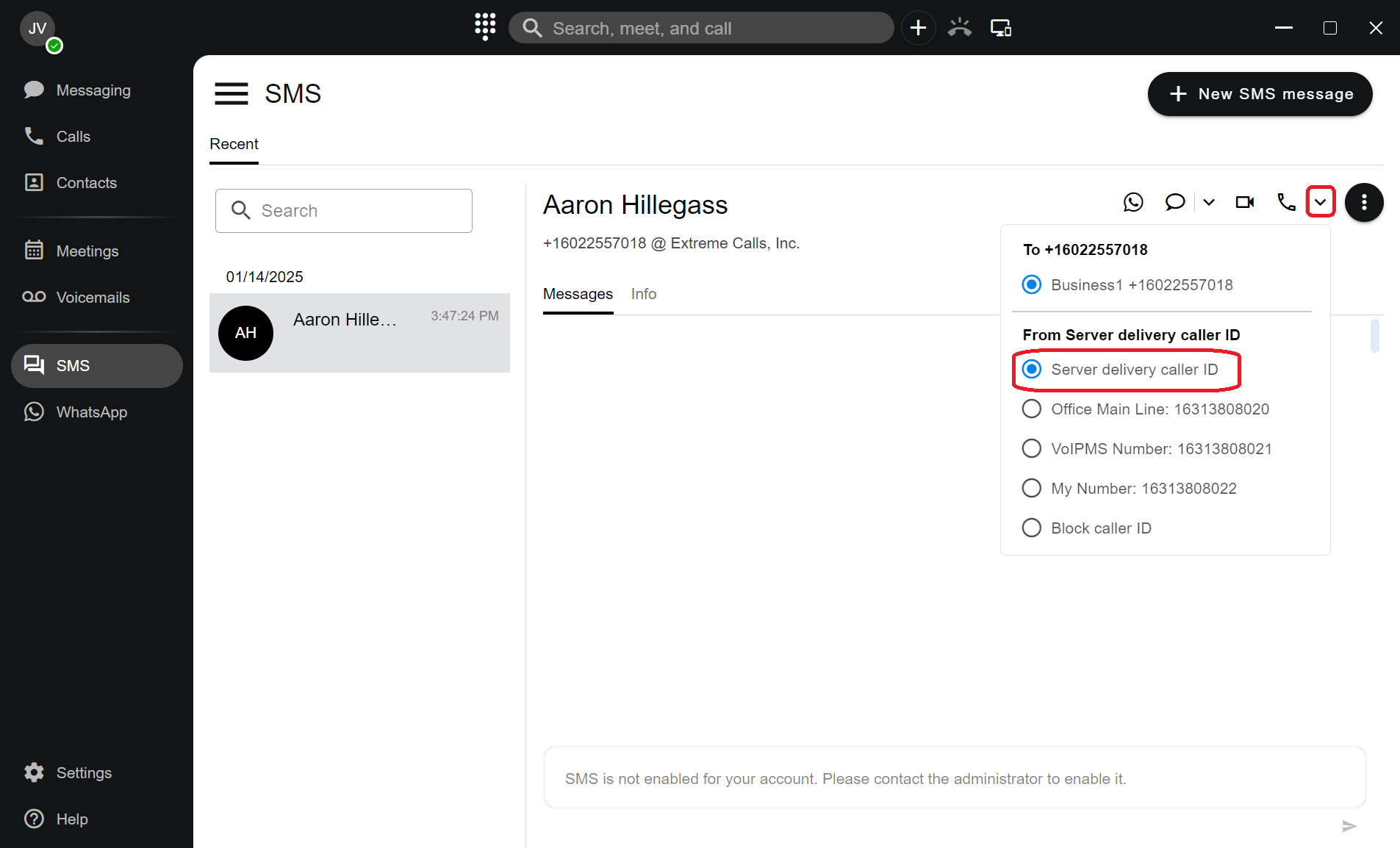This screenshot has width=1400, height=848.
Task: Open the dial pad icon
Action: pyautogui.click(x=485, y=27)
